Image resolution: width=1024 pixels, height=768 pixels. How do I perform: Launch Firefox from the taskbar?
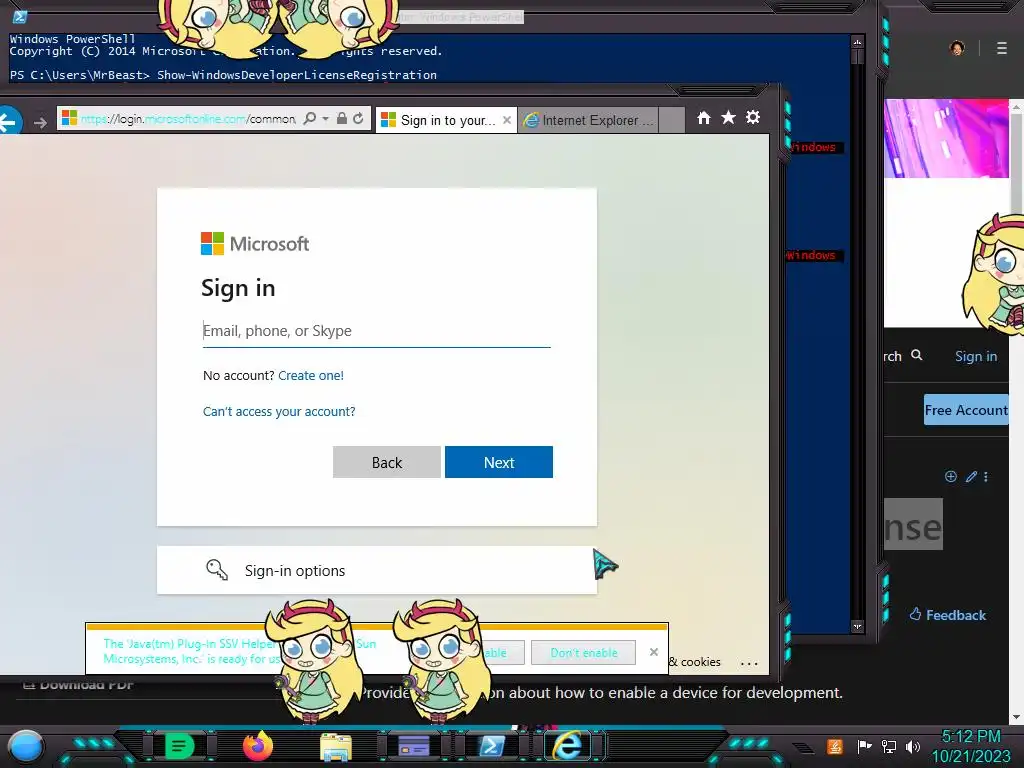point(257,746)
